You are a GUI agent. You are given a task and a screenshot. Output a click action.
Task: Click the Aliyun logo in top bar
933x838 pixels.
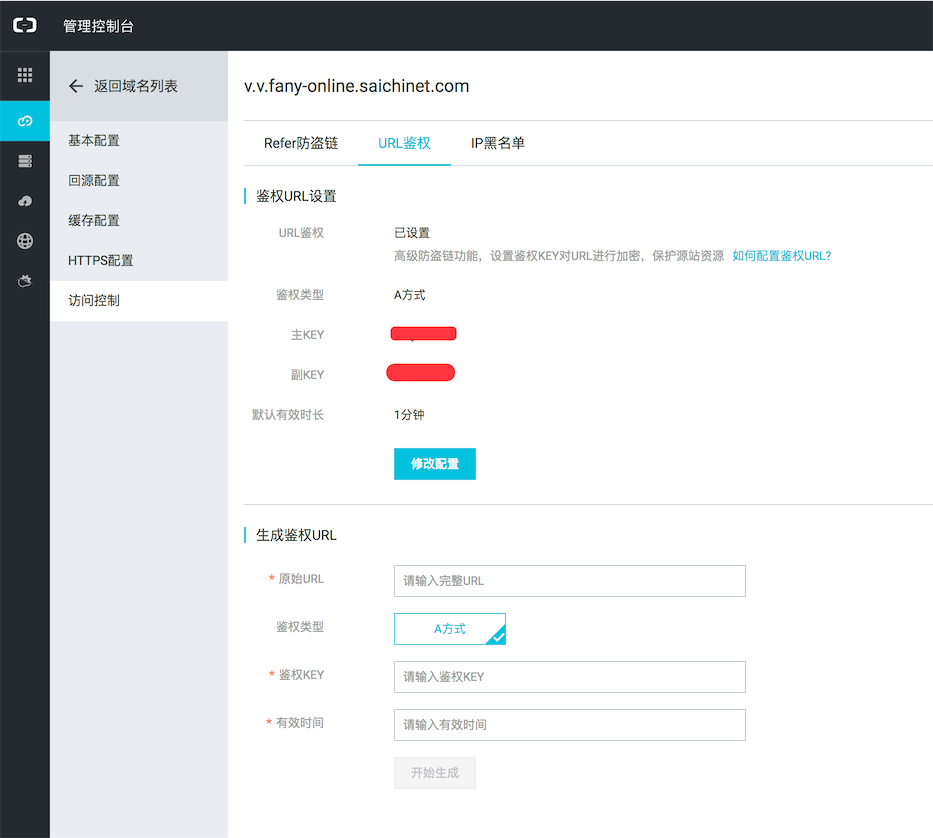coord(25,25)
